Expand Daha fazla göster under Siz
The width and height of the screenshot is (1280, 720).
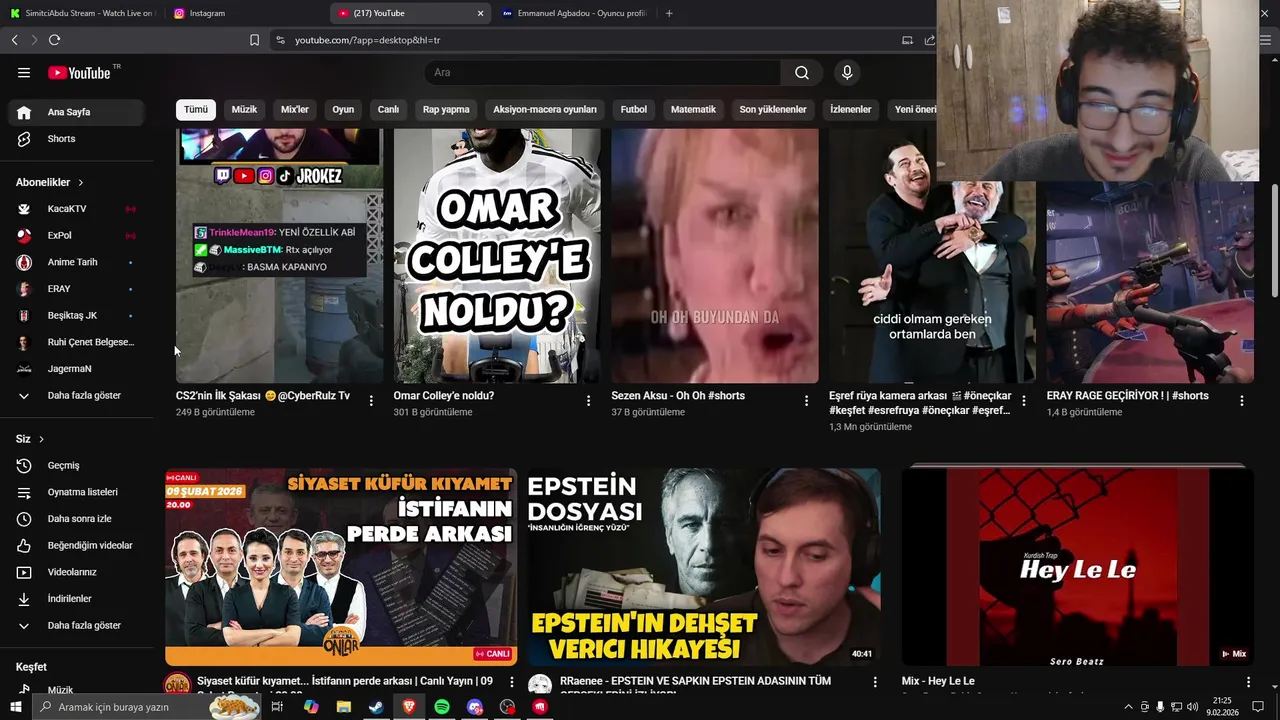click(76, 626)
